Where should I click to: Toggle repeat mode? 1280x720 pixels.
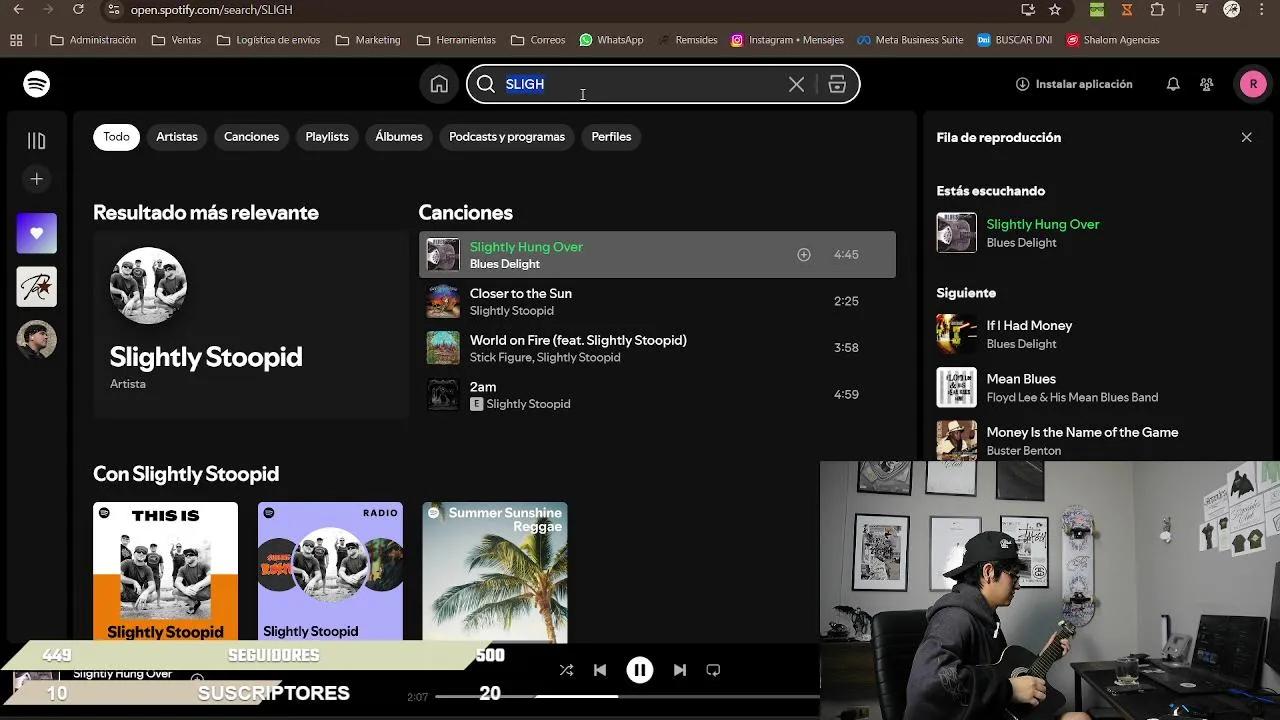point(713,670)
